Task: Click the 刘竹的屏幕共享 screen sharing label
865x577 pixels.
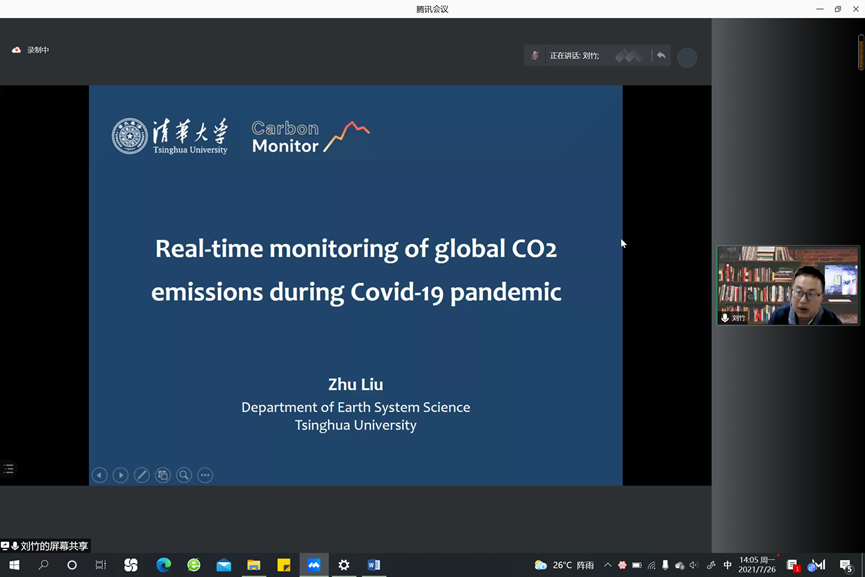Action: tap(46, 546)
